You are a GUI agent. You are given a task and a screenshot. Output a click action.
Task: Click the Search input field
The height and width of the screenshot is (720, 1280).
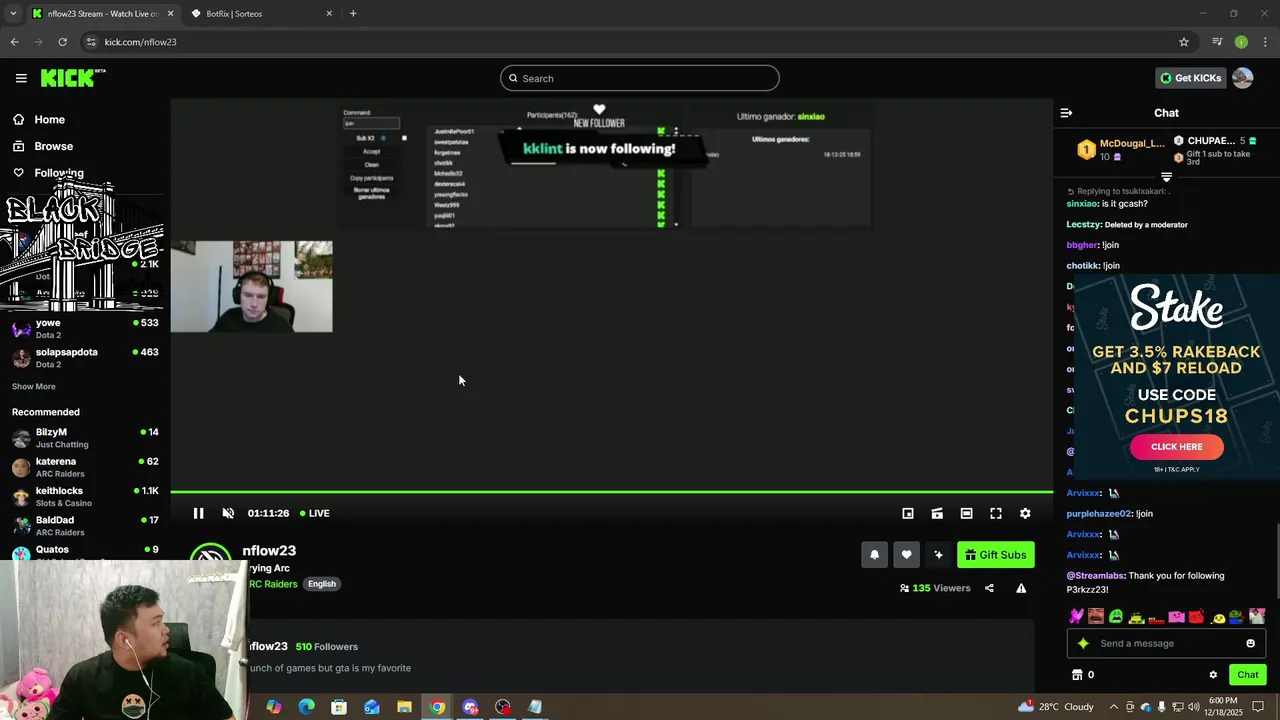(x=640, y=78)
